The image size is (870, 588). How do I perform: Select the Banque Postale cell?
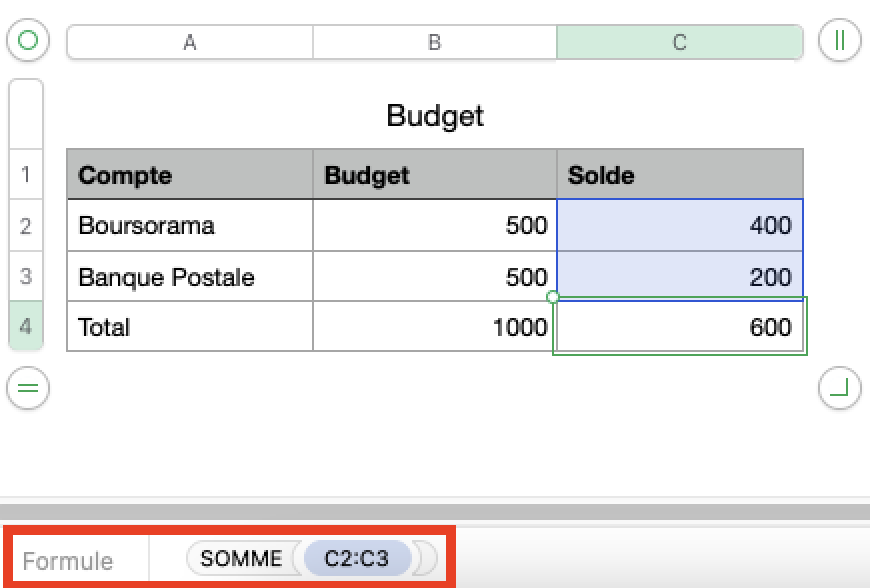[x=190, y=276]
